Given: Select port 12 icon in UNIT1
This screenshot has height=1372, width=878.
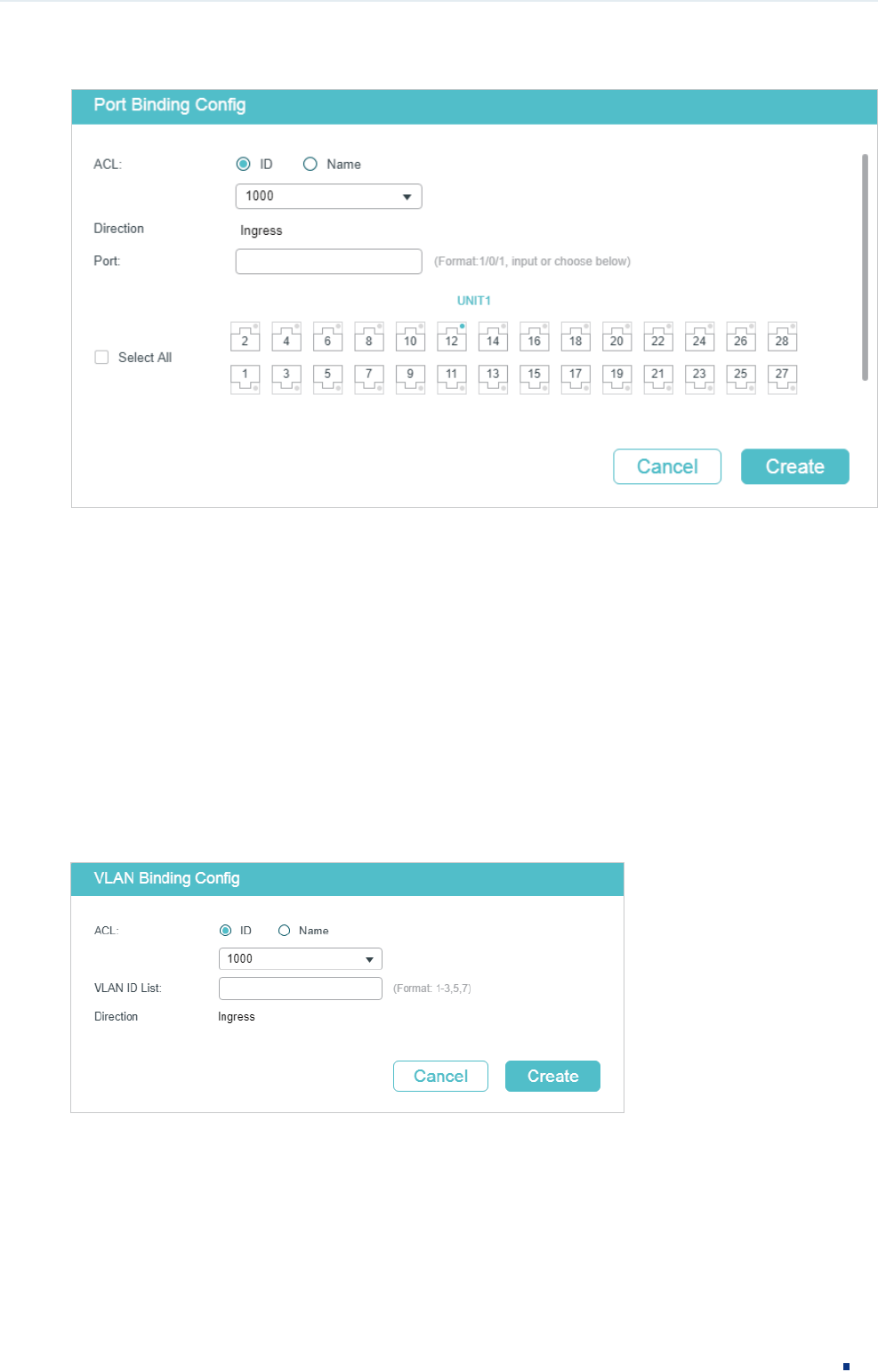Looking at the screenshot, I should point(452,337).
